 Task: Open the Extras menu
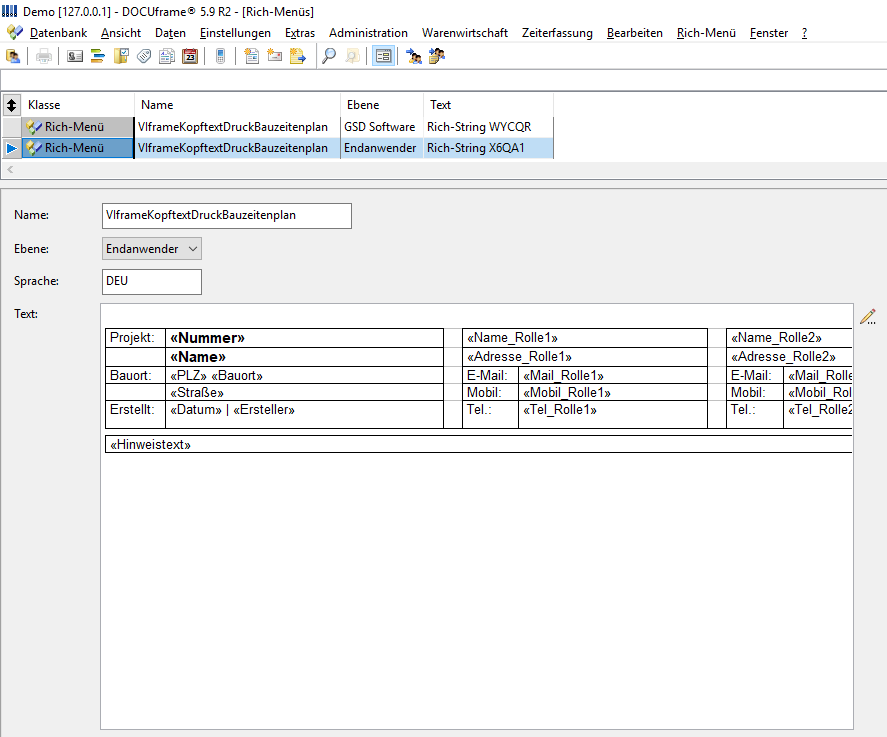click(x=300, y=33)
